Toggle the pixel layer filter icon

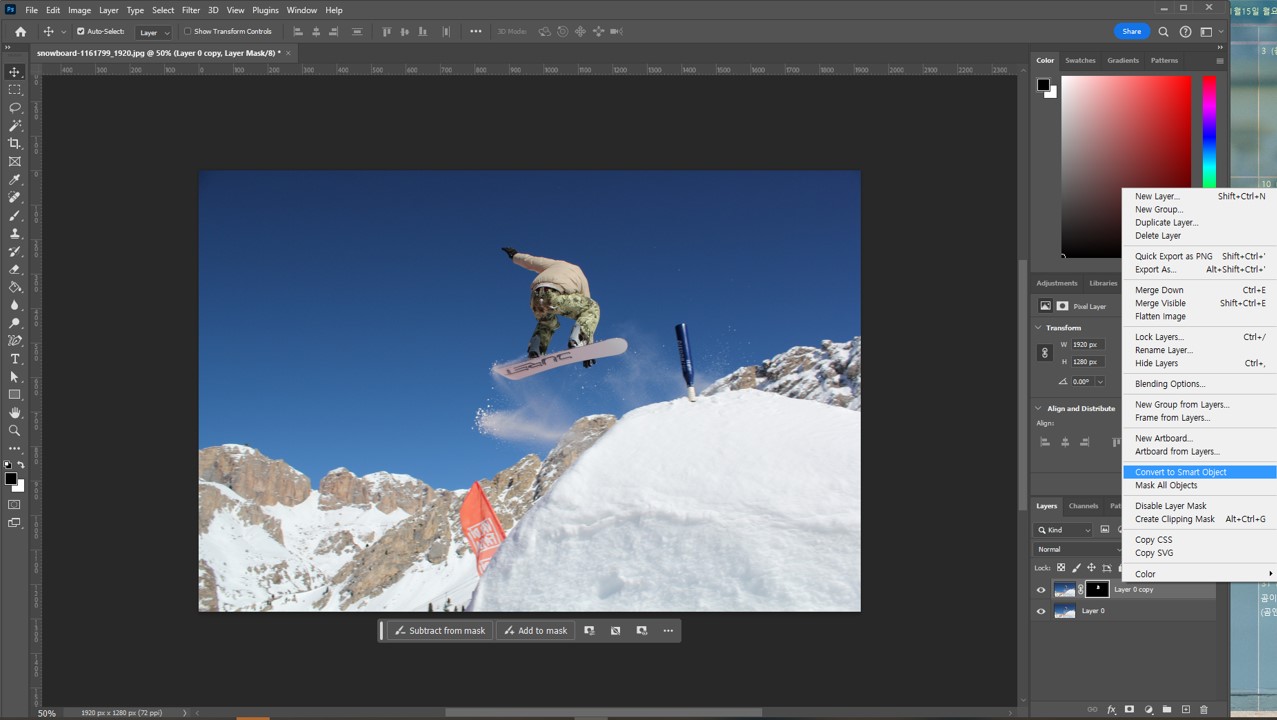click(x=1105, y=530)
